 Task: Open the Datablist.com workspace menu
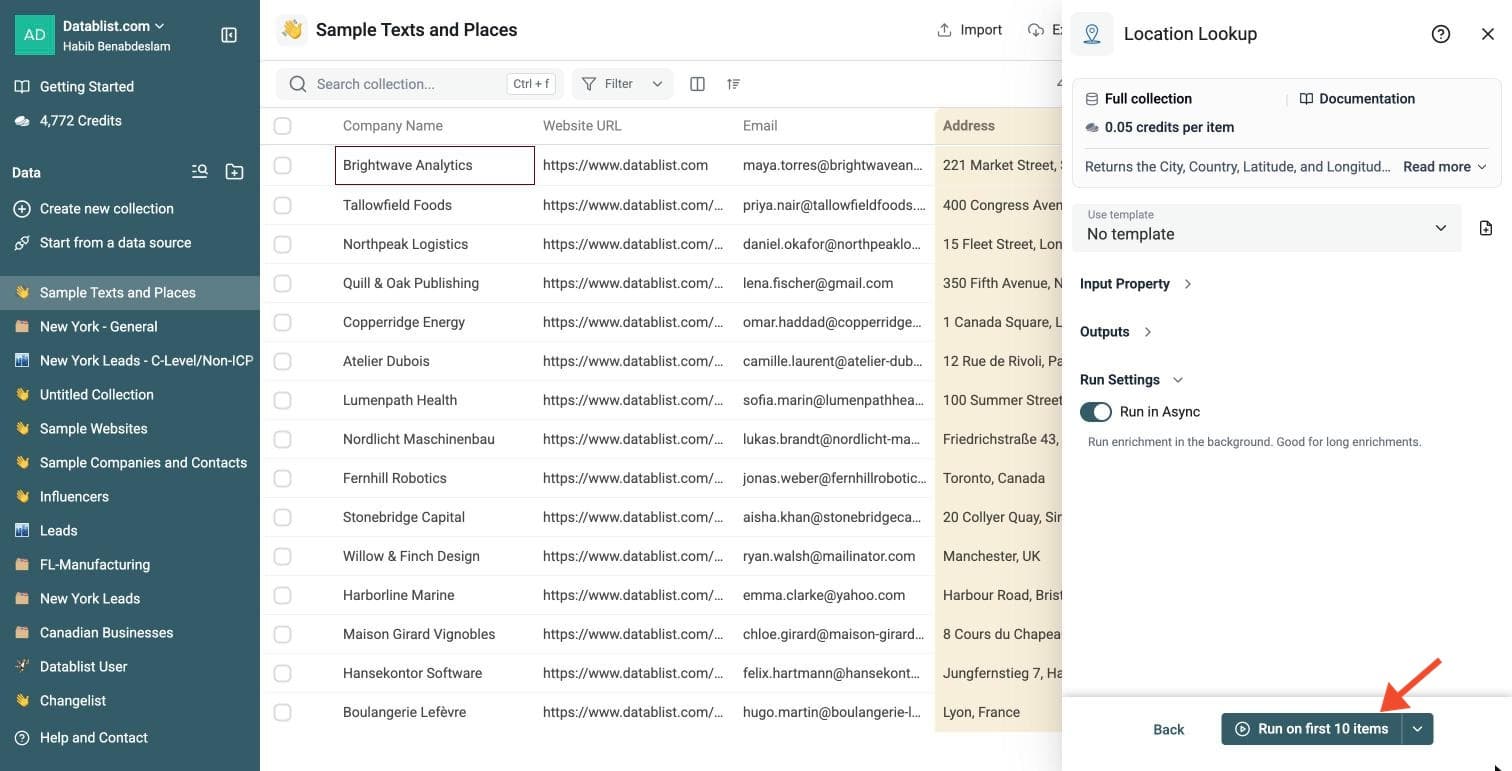114,26
